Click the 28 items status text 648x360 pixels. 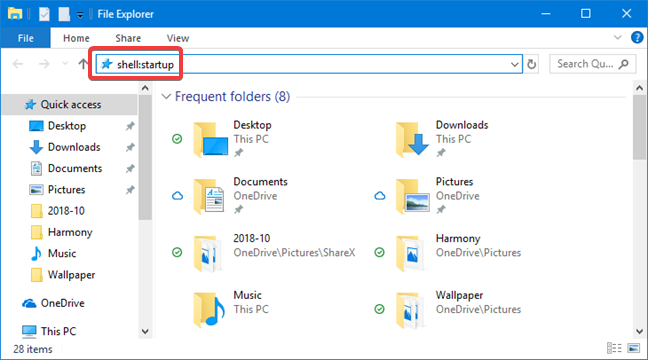(x=33, y=349)
